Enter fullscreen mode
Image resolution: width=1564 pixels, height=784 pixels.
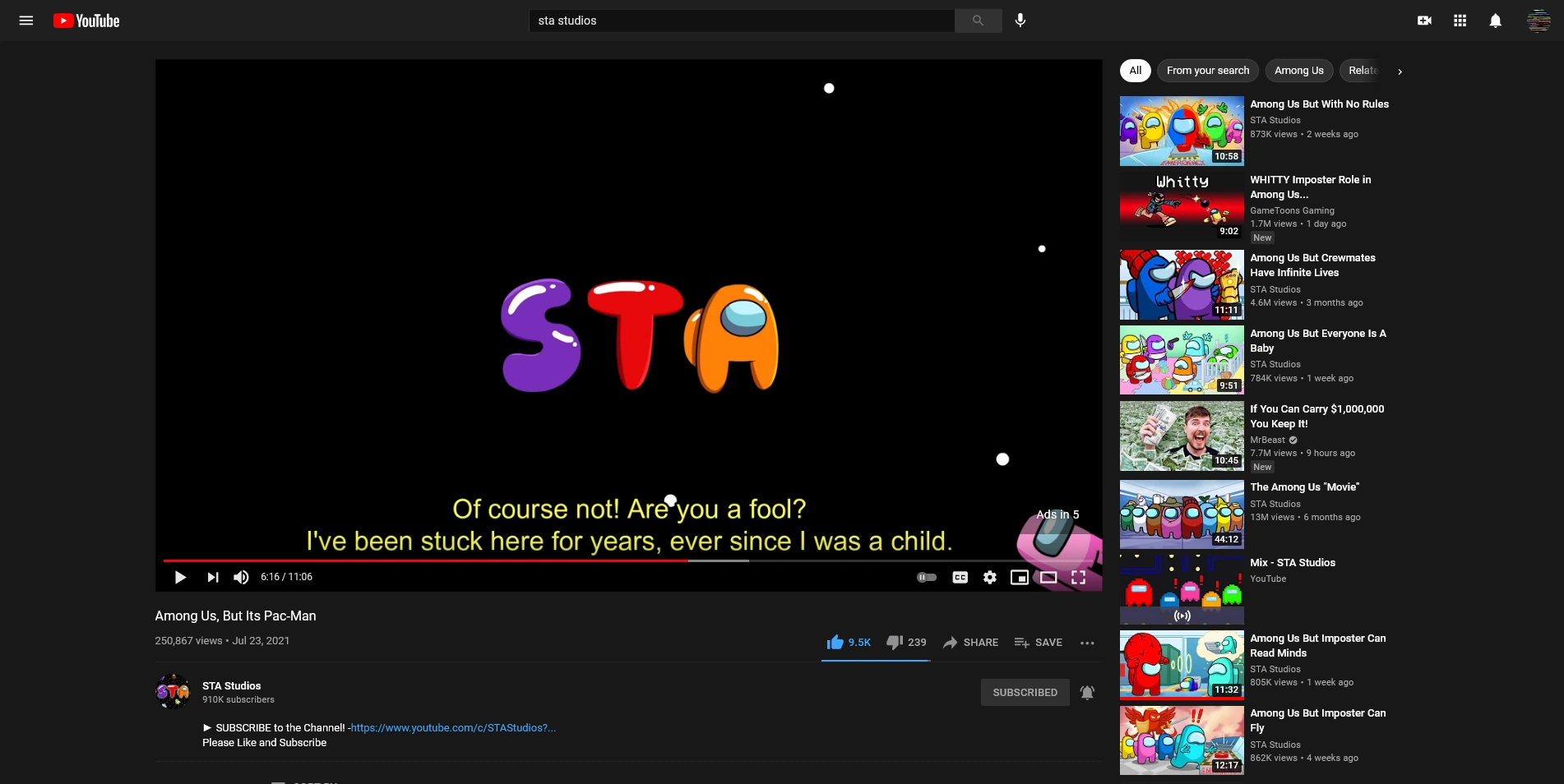pyautogui.click(x=1078, y=577)
